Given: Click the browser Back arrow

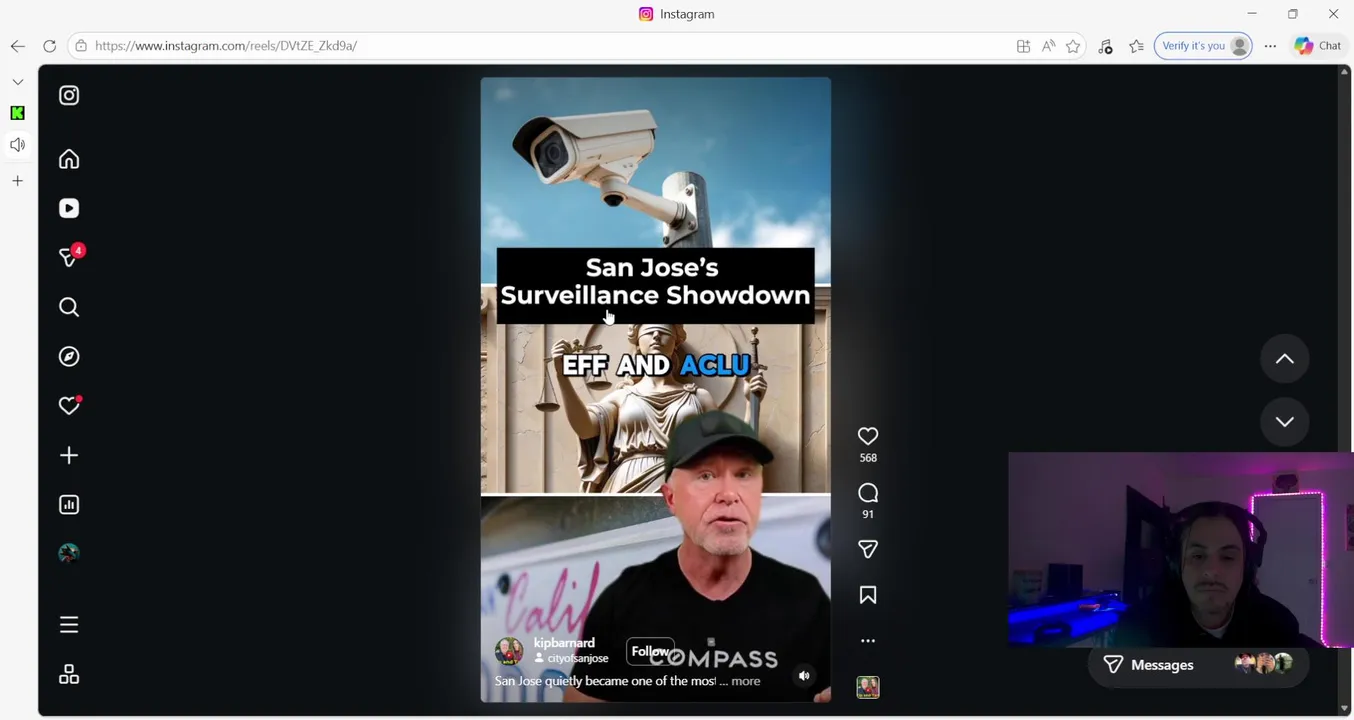Looking at the screenshot, I should 18,46.
